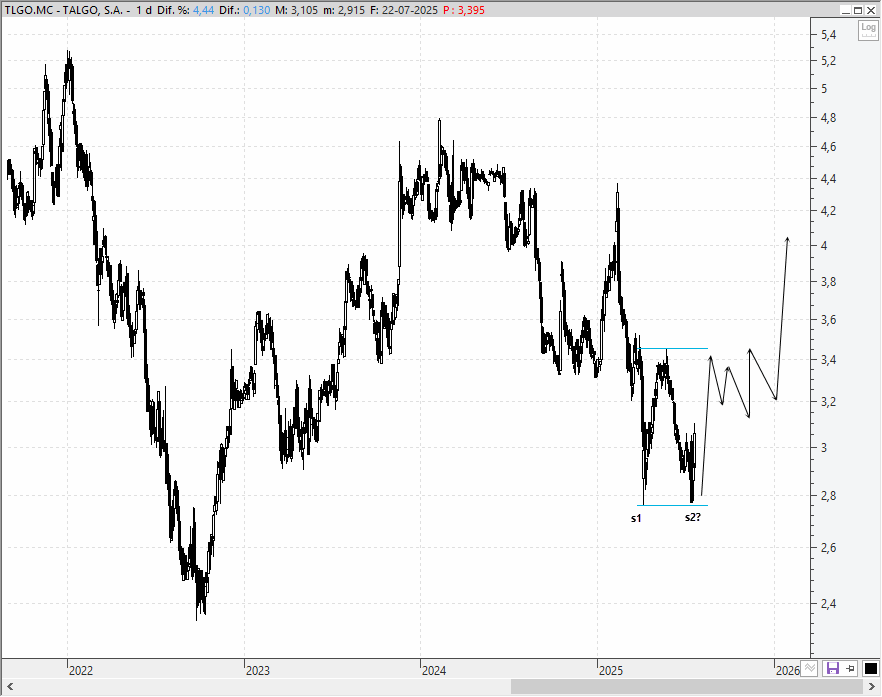The image size is (882, 697).
Task: Click the maximum value M: 3,105
Action: tap(296, 10)
